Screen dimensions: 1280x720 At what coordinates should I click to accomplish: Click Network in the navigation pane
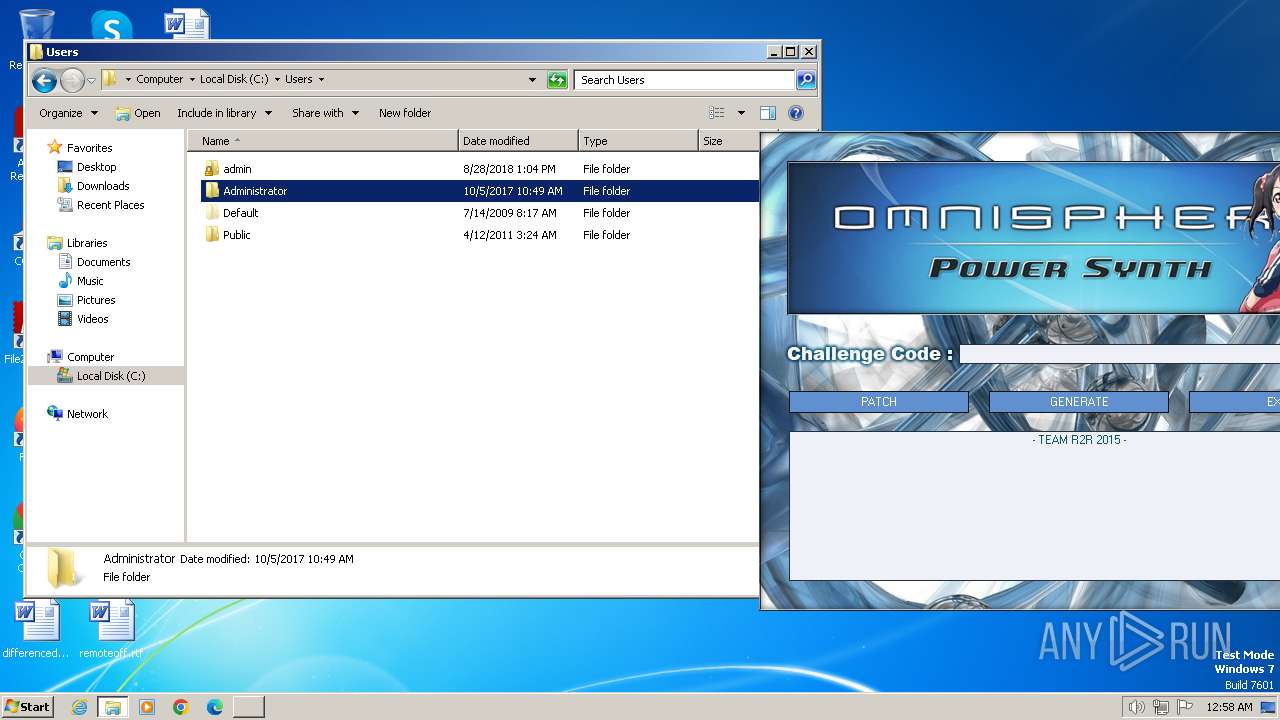tap(87, 414)
